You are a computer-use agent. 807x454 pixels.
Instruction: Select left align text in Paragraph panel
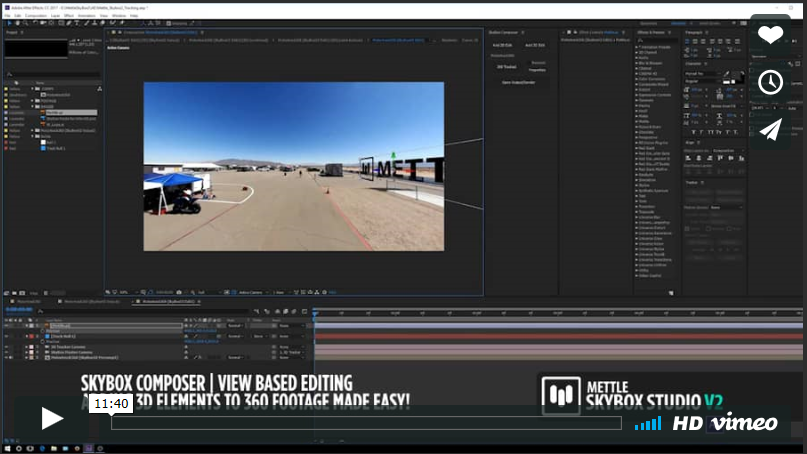687,41
